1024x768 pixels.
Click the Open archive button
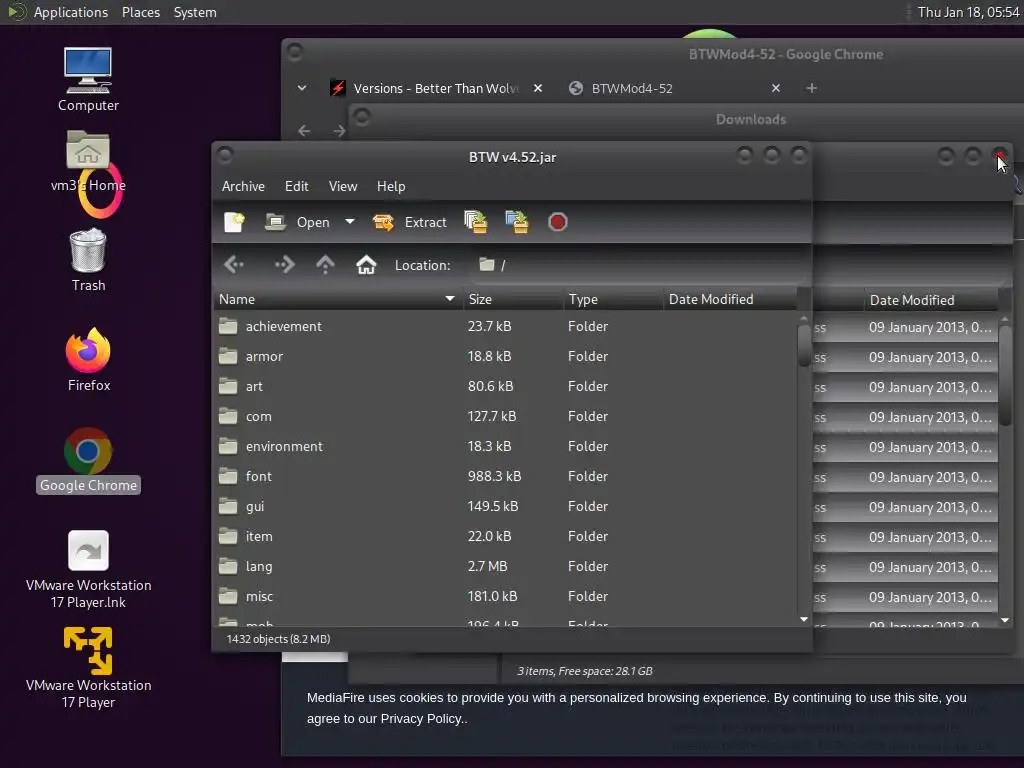297,222
